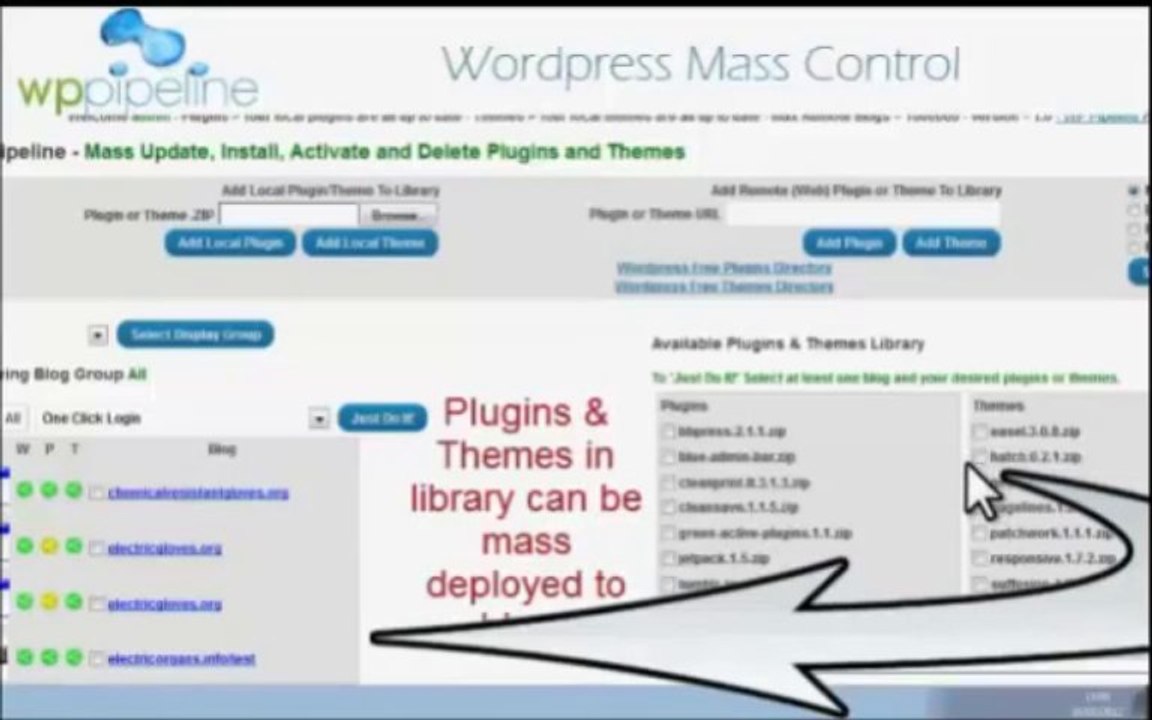Click the Browse file button

point(397,215)
